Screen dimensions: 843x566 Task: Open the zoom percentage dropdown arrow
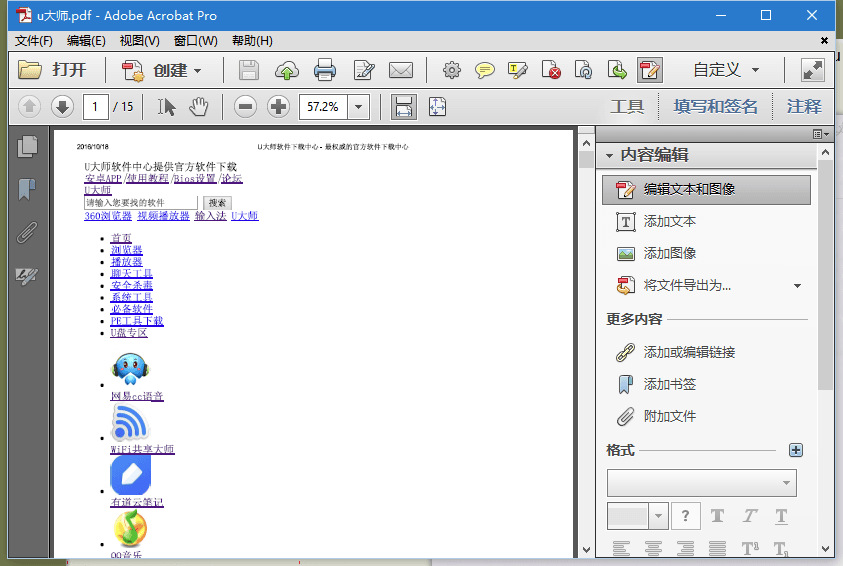(359, 107)
